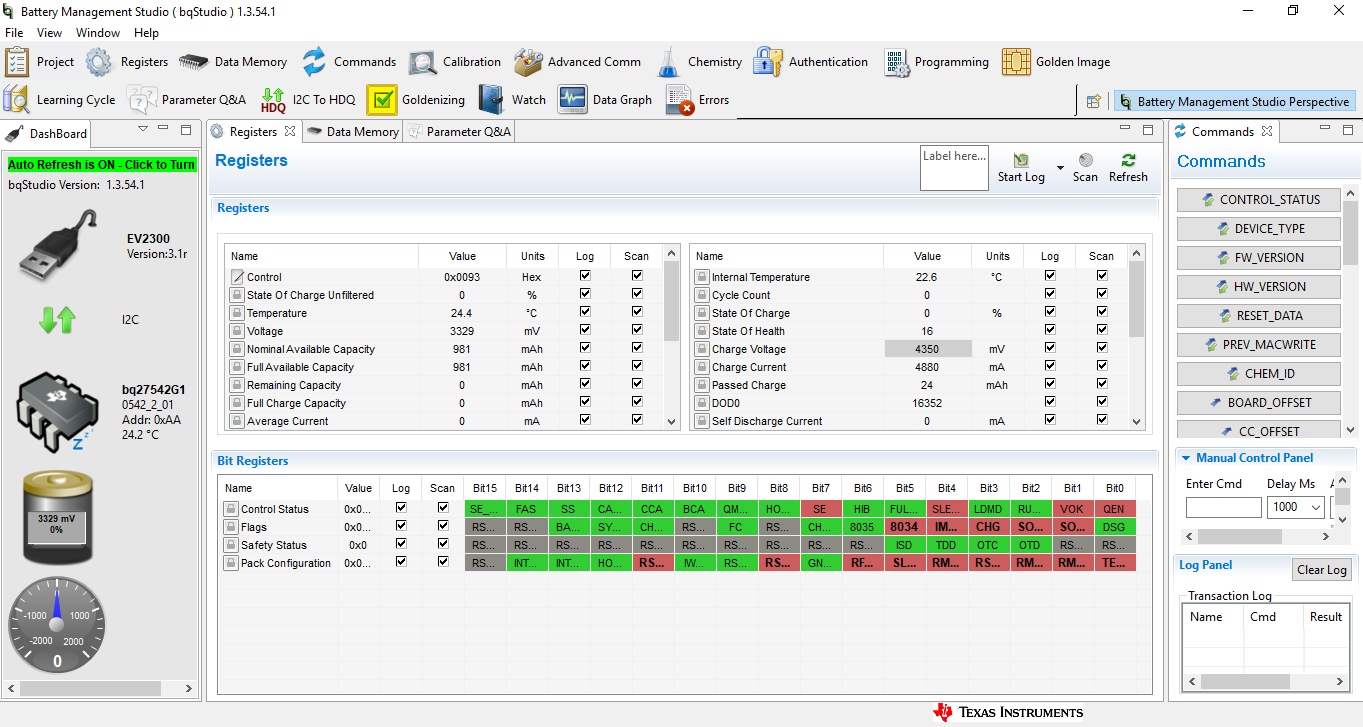
Task: Open the File menu
Action: (14, 33)
